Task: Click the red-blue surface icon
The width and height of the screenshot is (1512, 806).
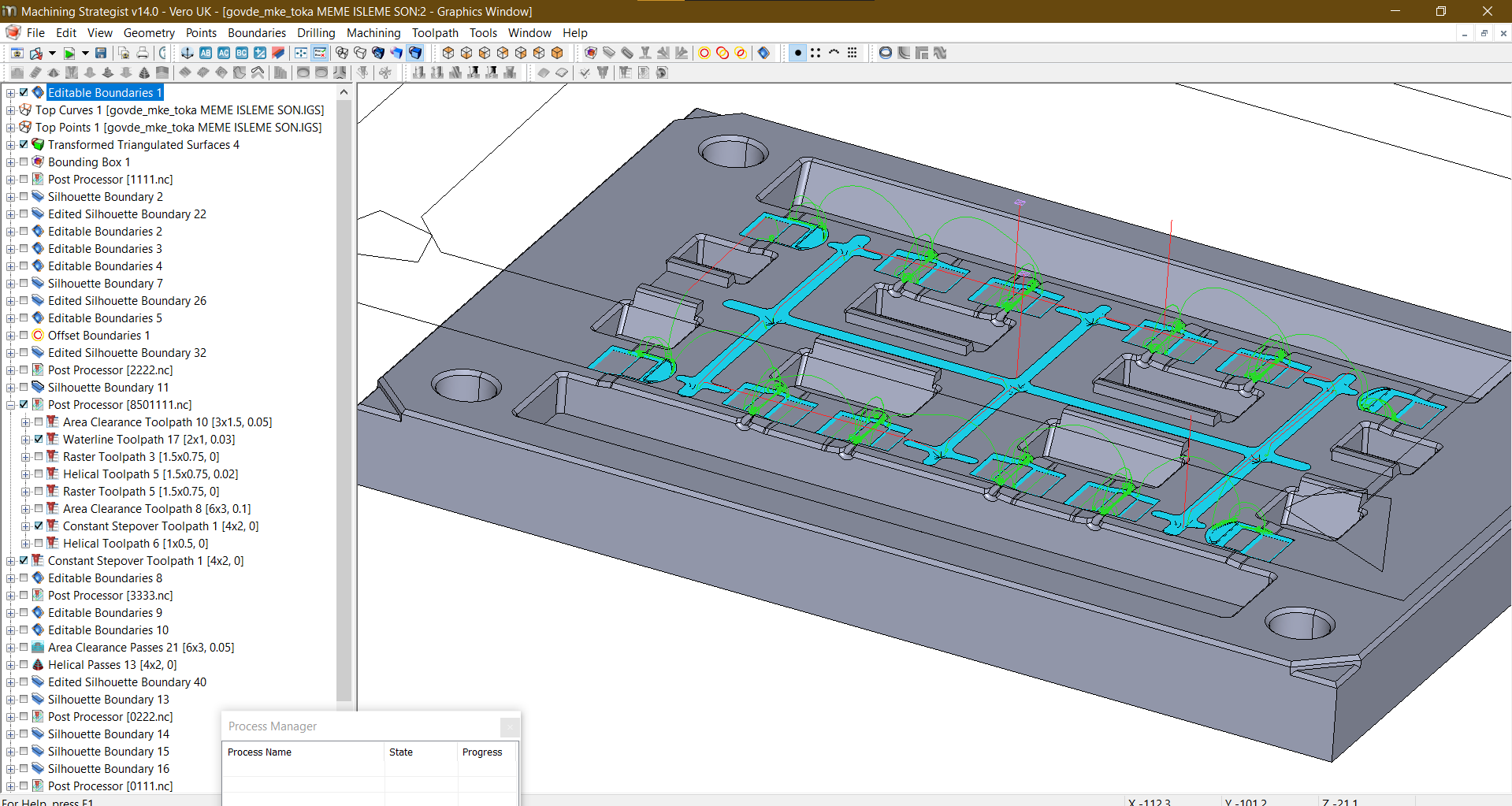Action: tap(278, 53)
